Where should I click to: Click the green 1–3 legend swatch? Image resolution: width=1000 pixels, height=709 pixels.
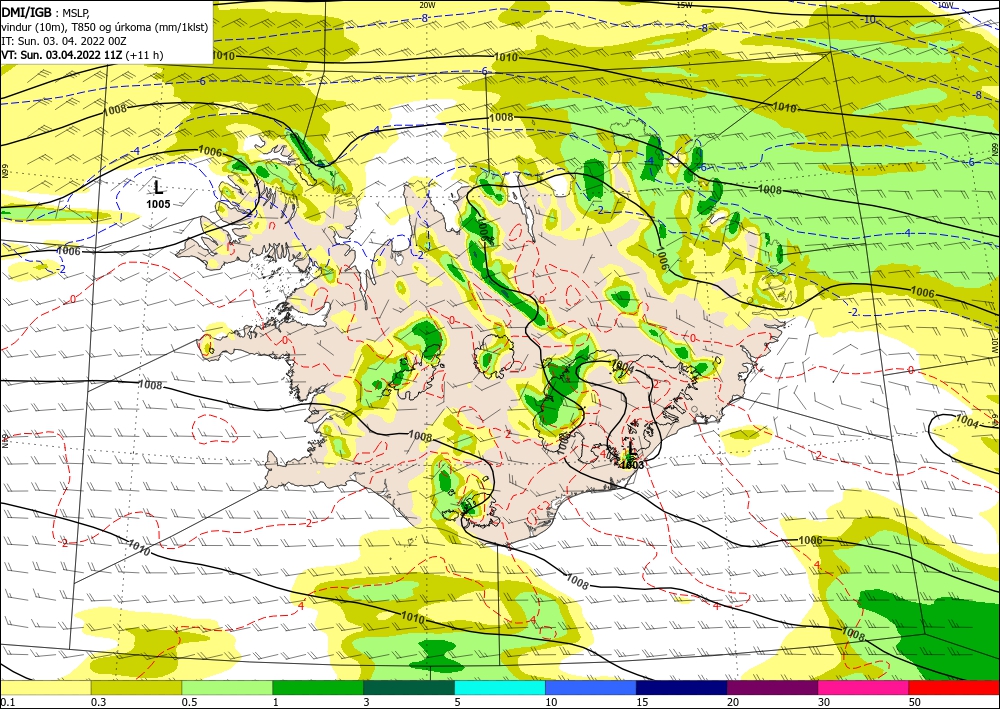pyautogui.click(x=318, y=687)
